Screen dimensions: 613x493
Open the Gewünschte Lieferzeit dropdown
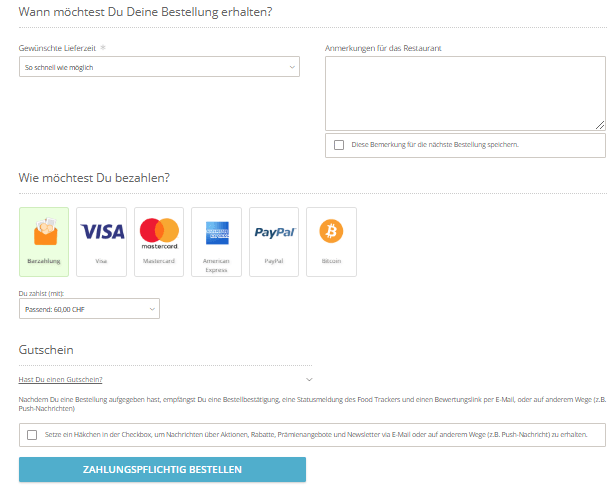pos(159,67)
